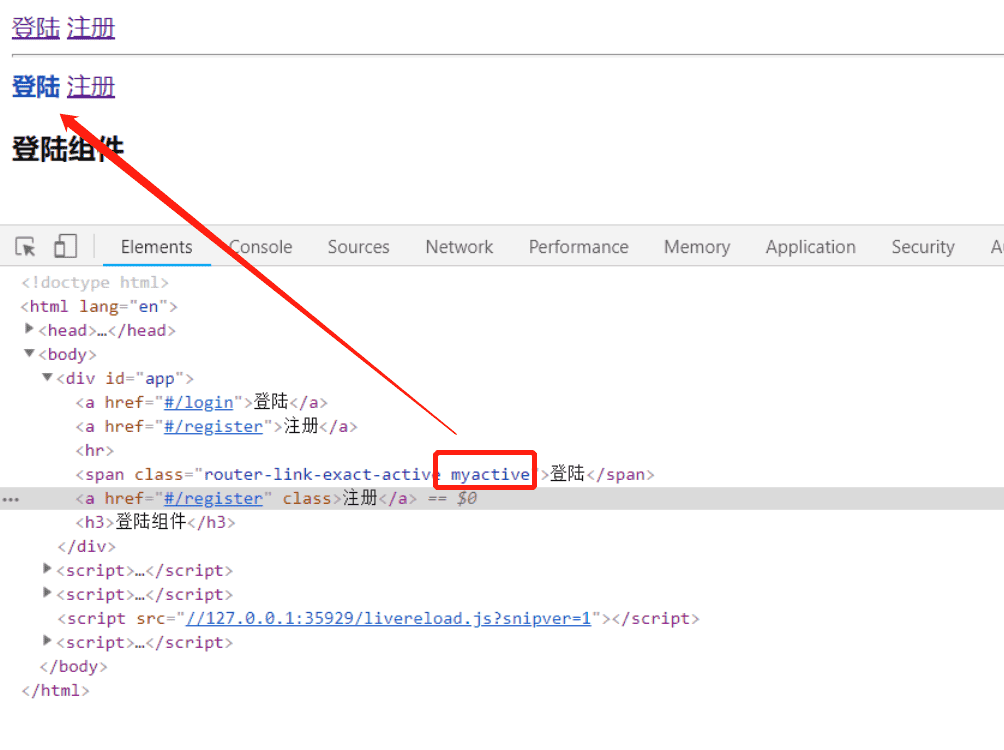The height and width of the screenshot is (750, 1004).
Task: Select the span router-link-exact-active row
Action: click(365, 475)
